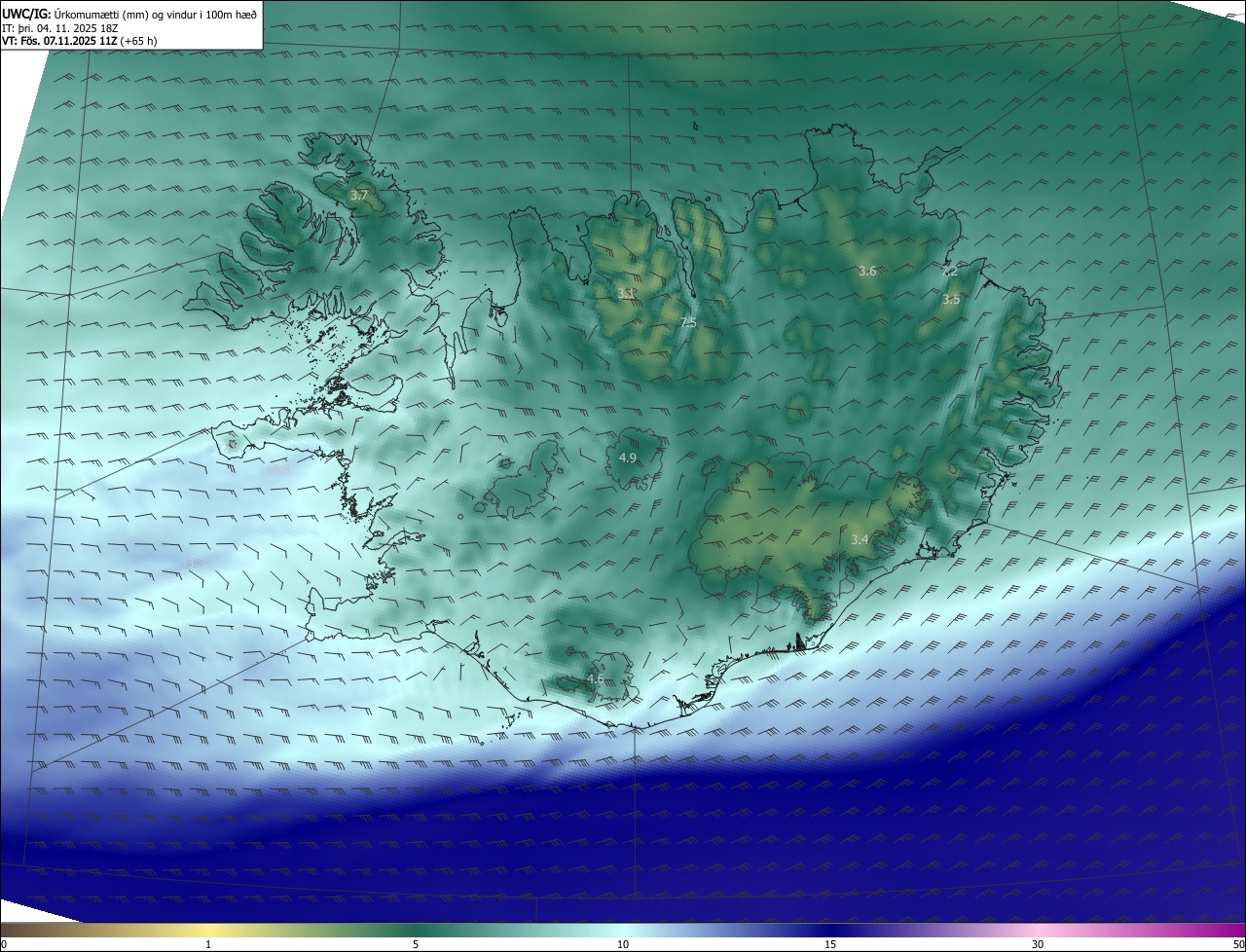This screenshot has width=1246, height=952.
Task: Select the 15 tick on the color scale
Action: click(x=830, y=944)
